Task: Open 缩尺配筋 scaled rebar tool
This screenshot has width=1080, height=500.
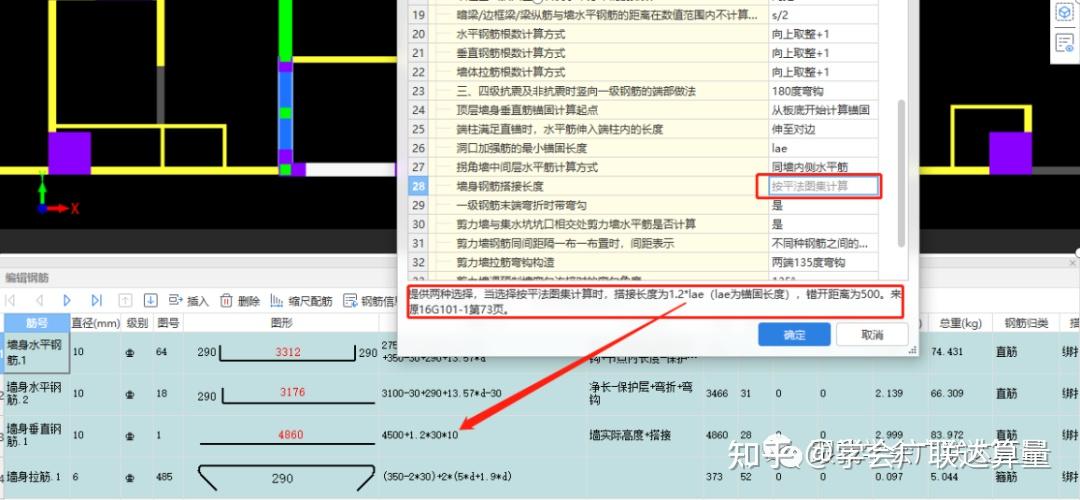Action: [x=300, y=301]
